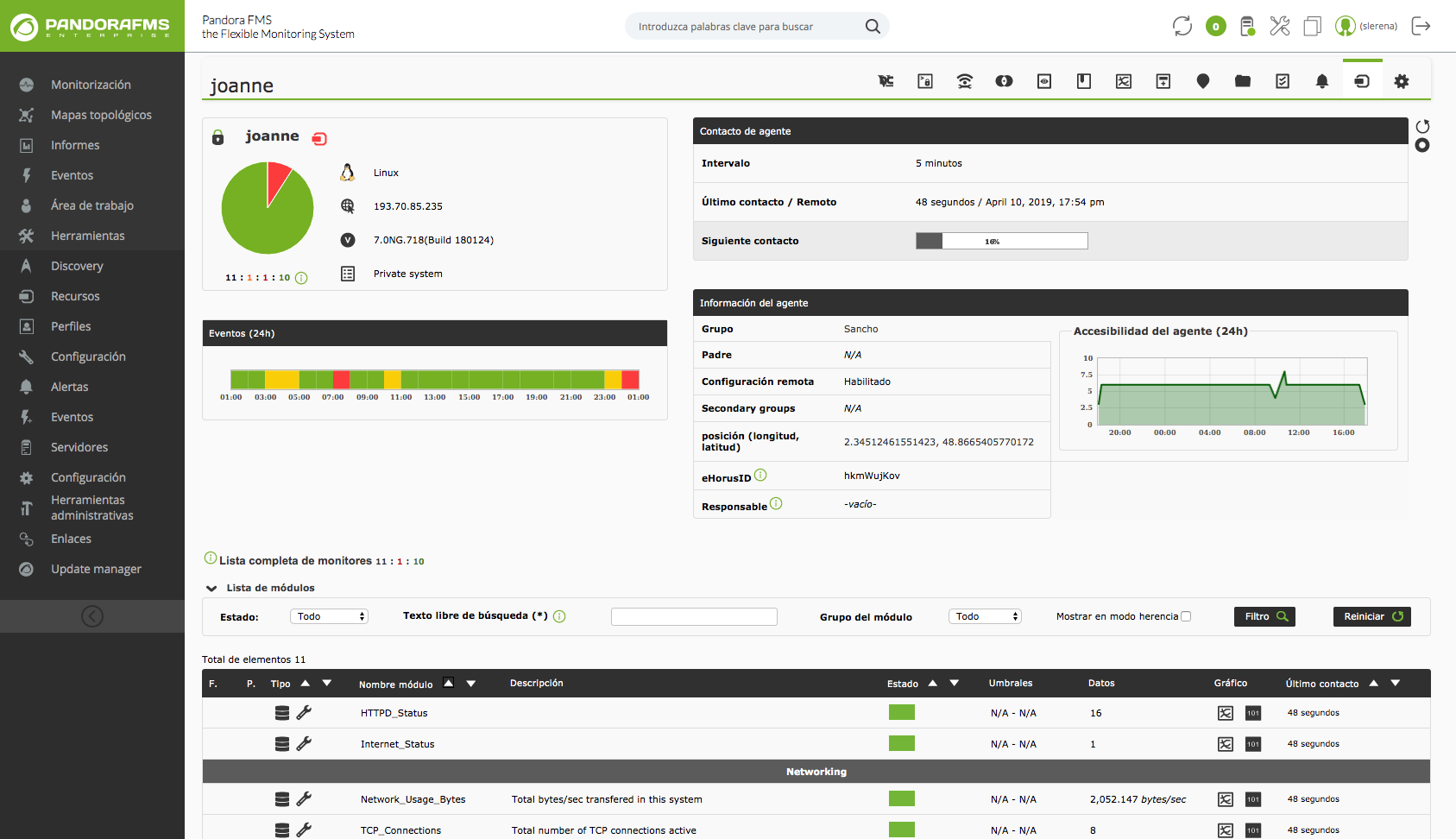
Task: Click wrench icon for Internet_Status module
Action: click(x=304, y=744)
